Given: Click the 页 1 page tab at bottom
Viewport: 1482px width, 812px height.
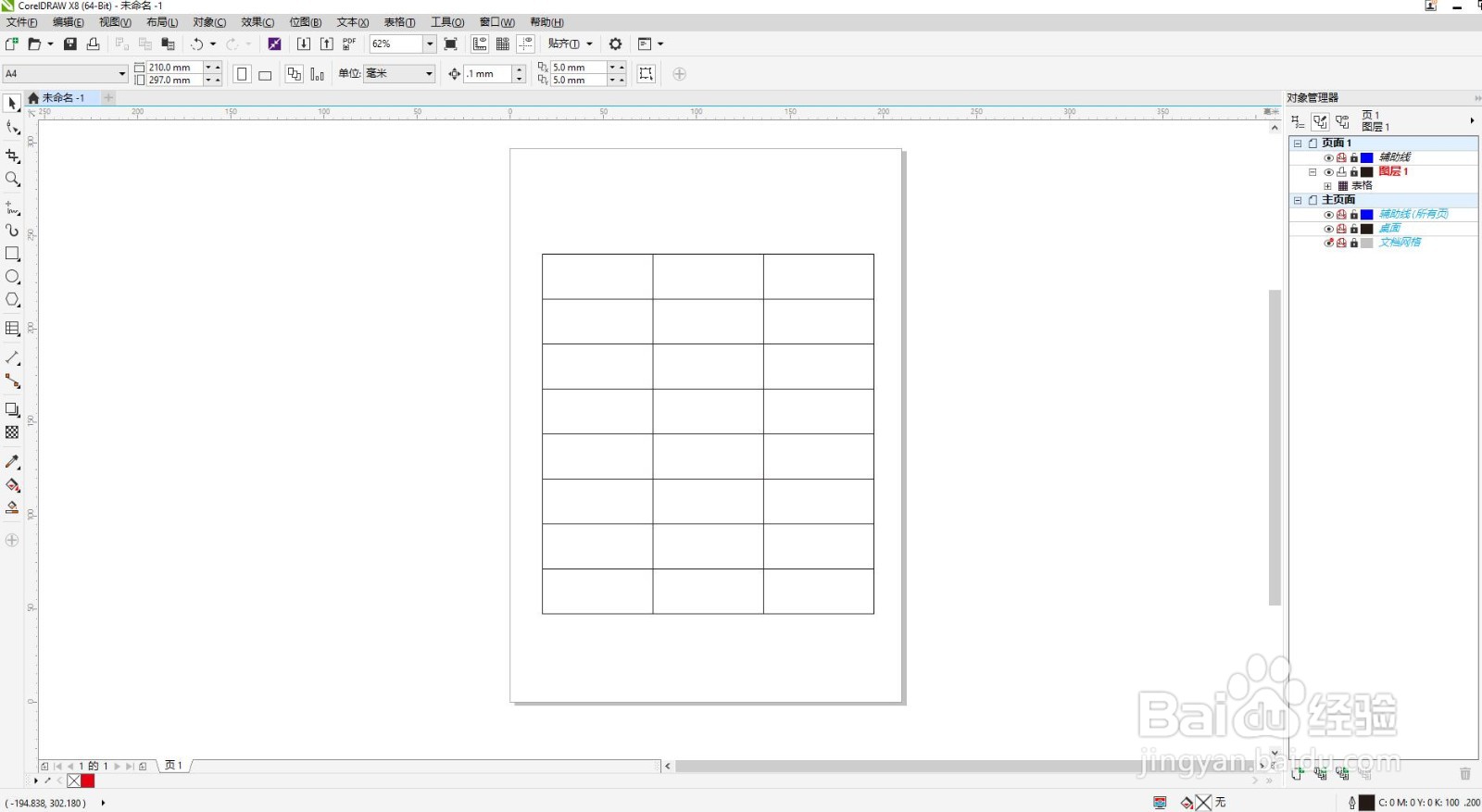Looking at the screenshot, I should [x=173, y=766].
